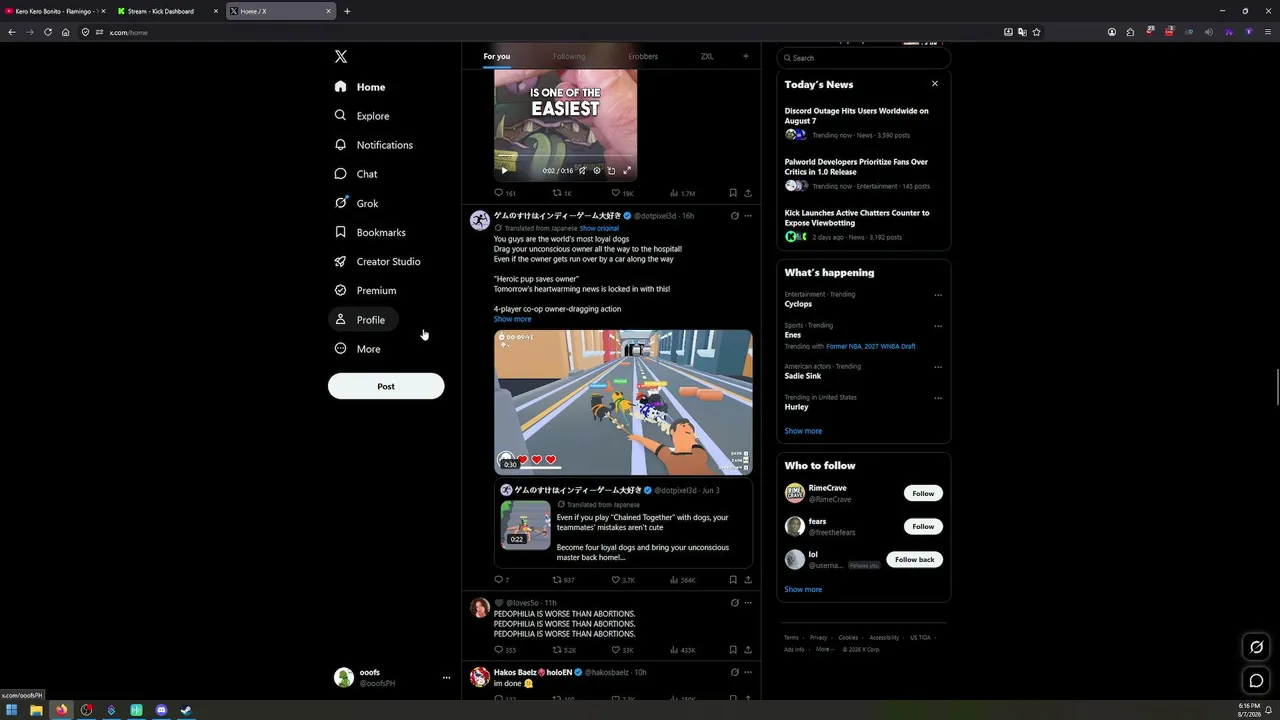Share the post with 364K views
1280x720 pixels.
[748, 580]
